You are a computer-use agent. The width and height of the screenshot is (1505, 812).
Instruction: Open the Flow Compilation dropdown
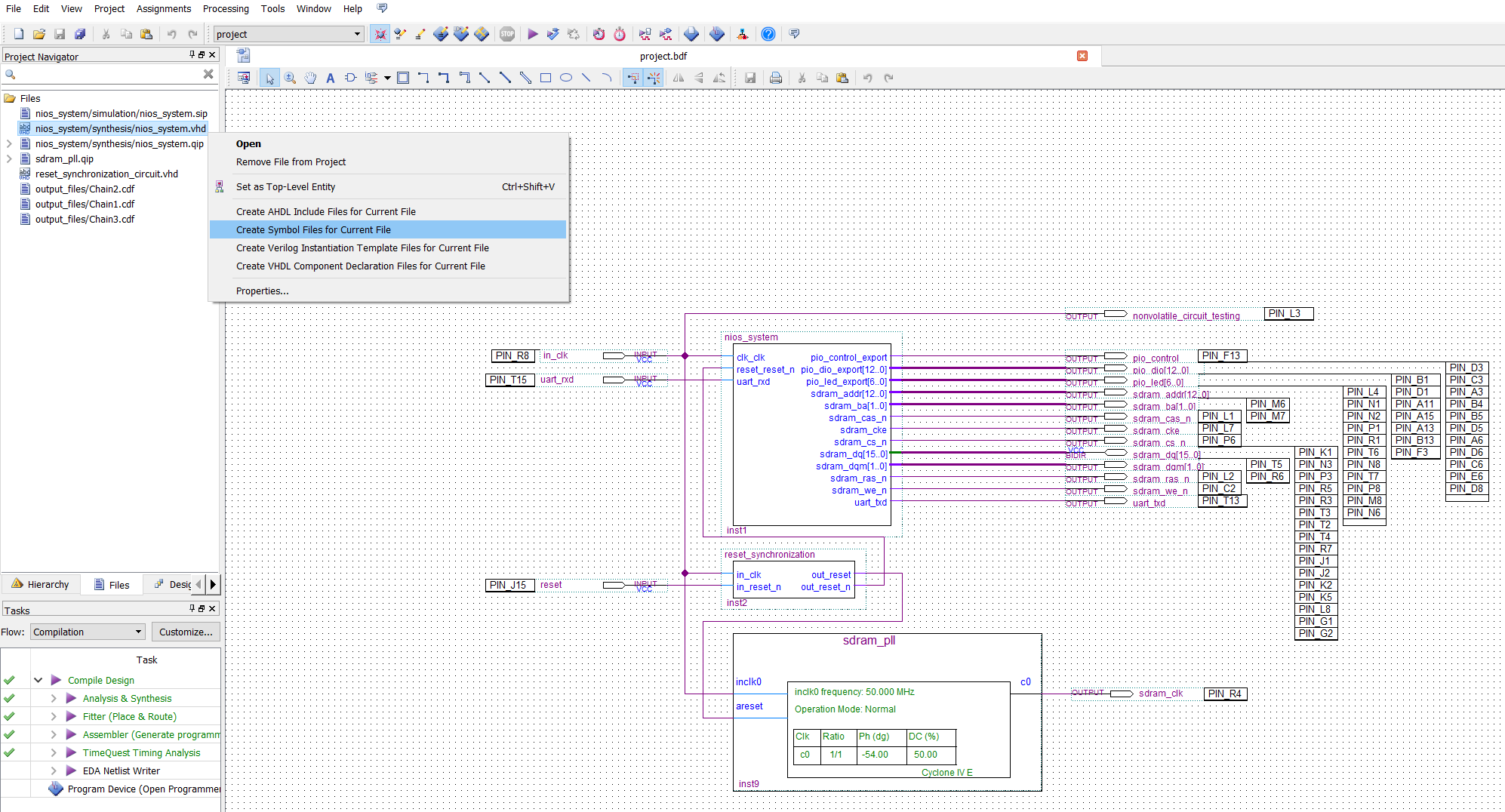[88, 632]
